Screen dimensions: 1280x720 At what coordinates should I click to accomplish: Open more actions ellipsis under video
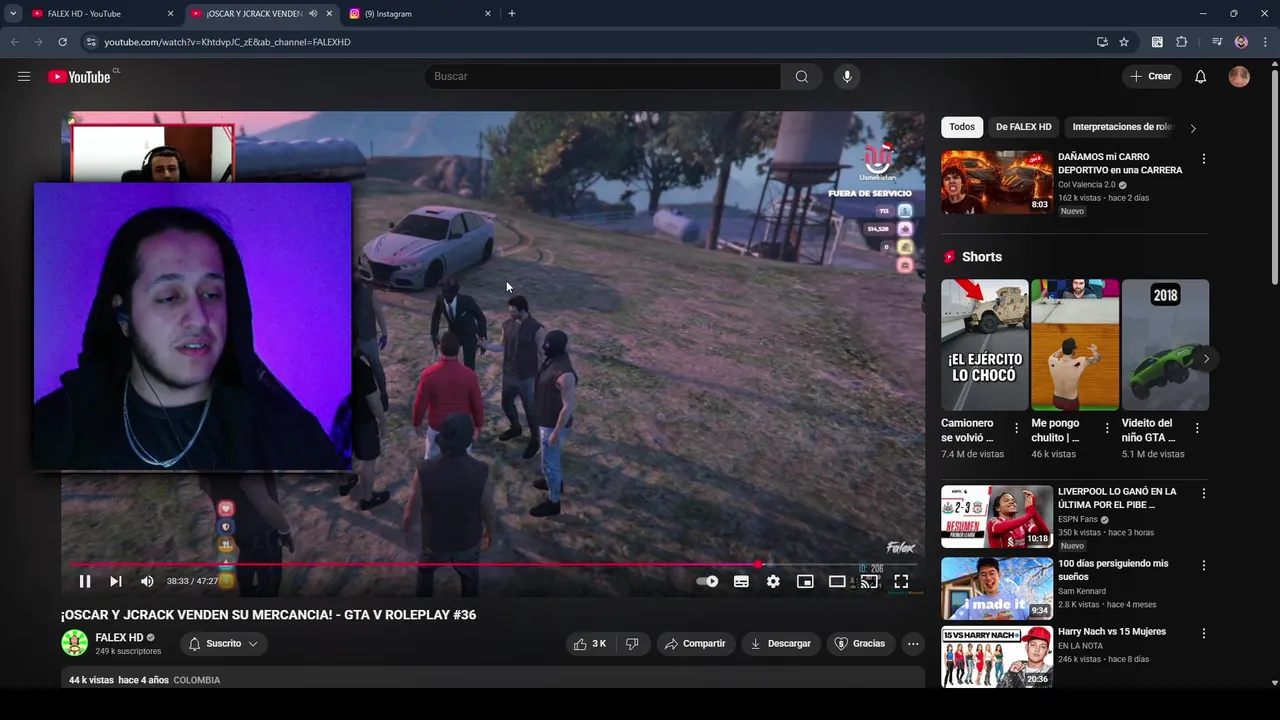(x=913, y=644)
